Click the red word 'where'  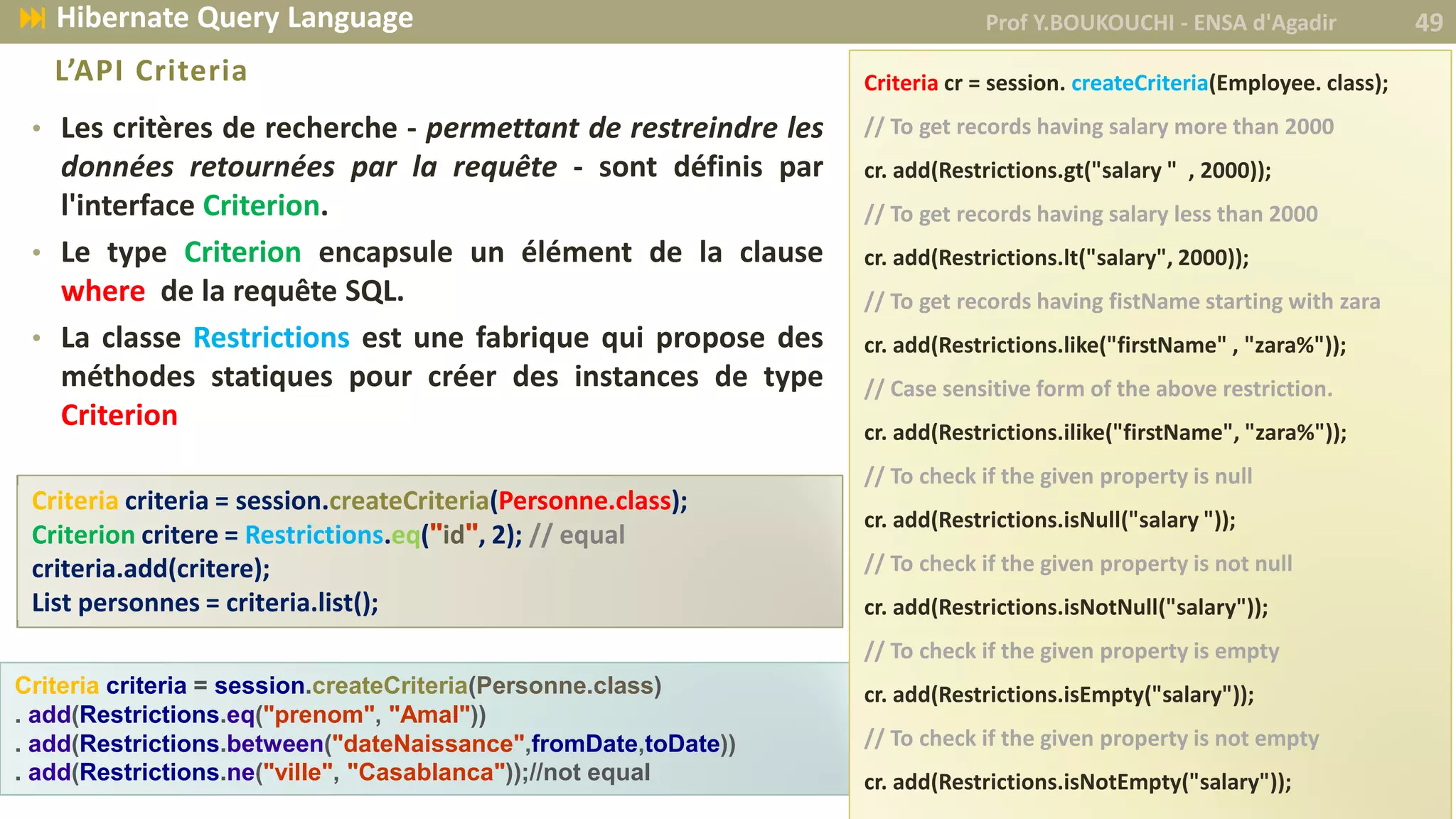point(103,291)
